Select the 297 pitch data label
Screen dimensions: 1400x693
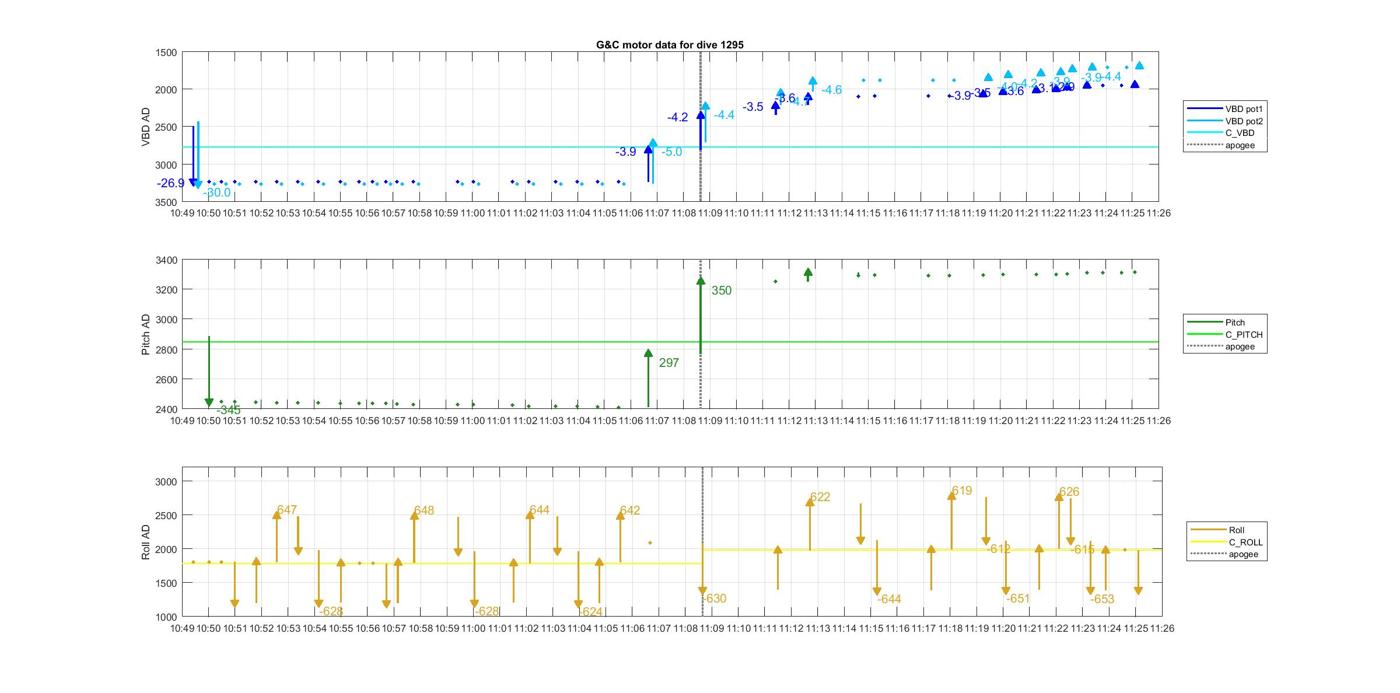click(668, 363)
